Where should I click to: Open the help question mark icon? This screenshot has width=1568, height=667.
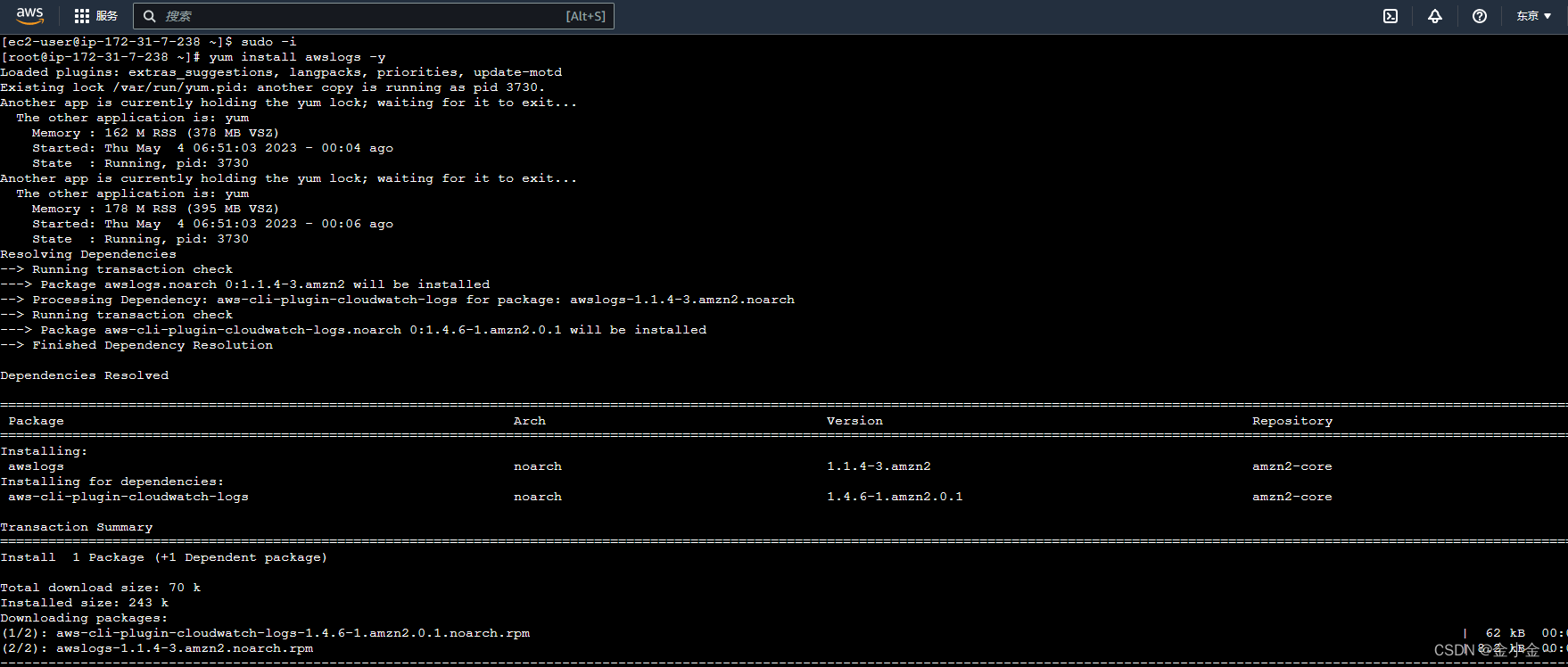[x=1480, y=16]
